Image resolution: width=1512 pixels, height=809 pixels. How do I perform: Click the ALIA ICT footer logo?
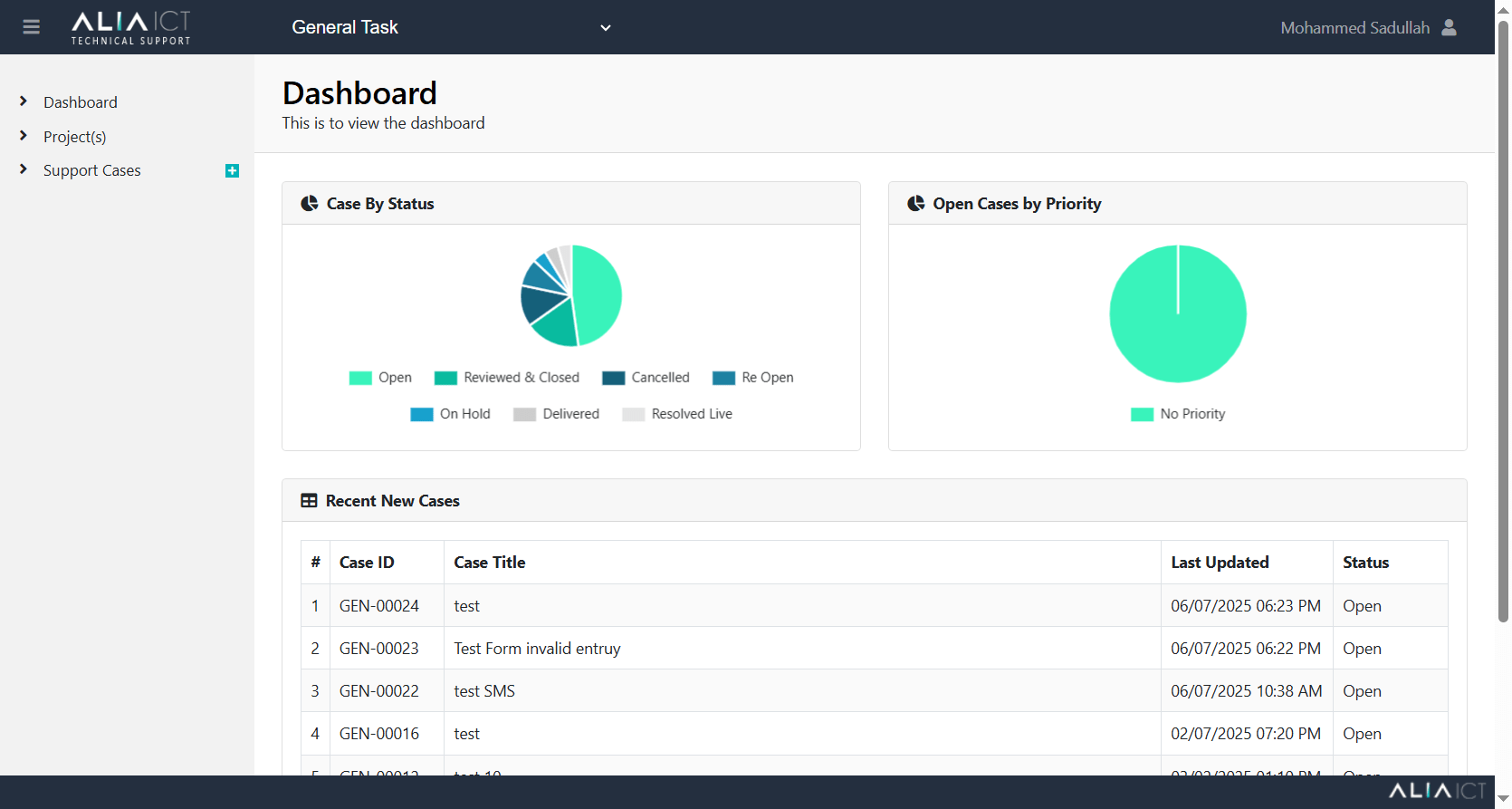1437,791
